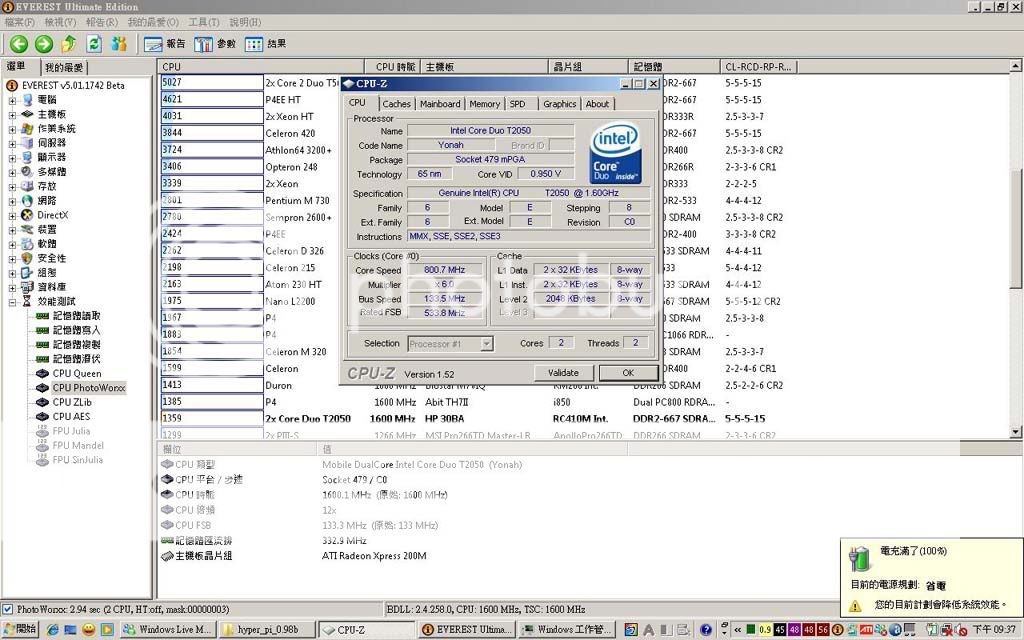
Task: Select the CPU AES benchmark
Action: [x=71, y=417]
